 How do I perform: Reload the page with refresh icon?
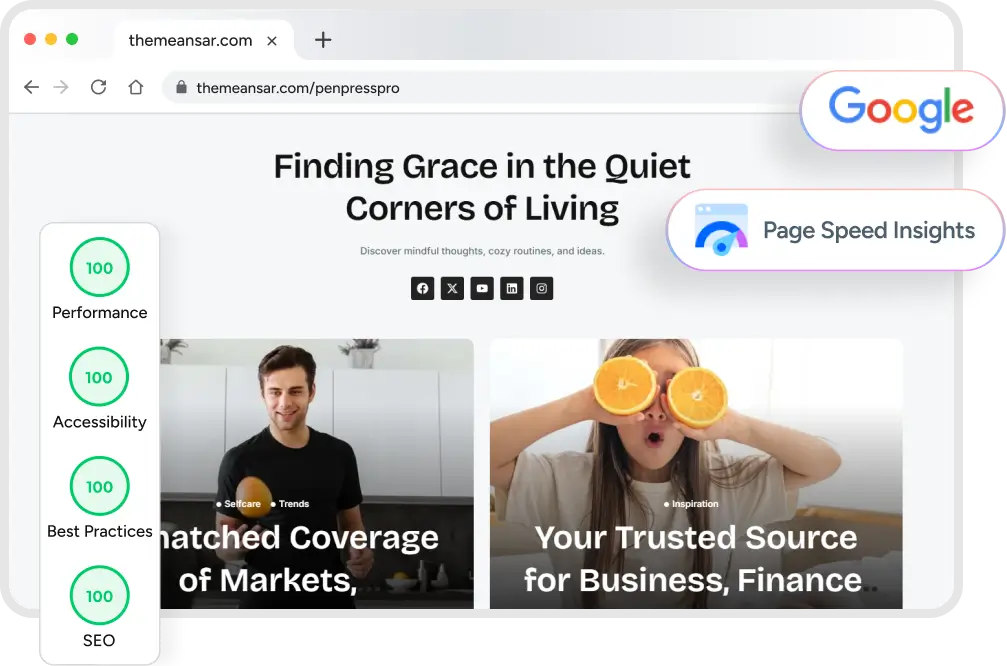(x=98, y=87)
